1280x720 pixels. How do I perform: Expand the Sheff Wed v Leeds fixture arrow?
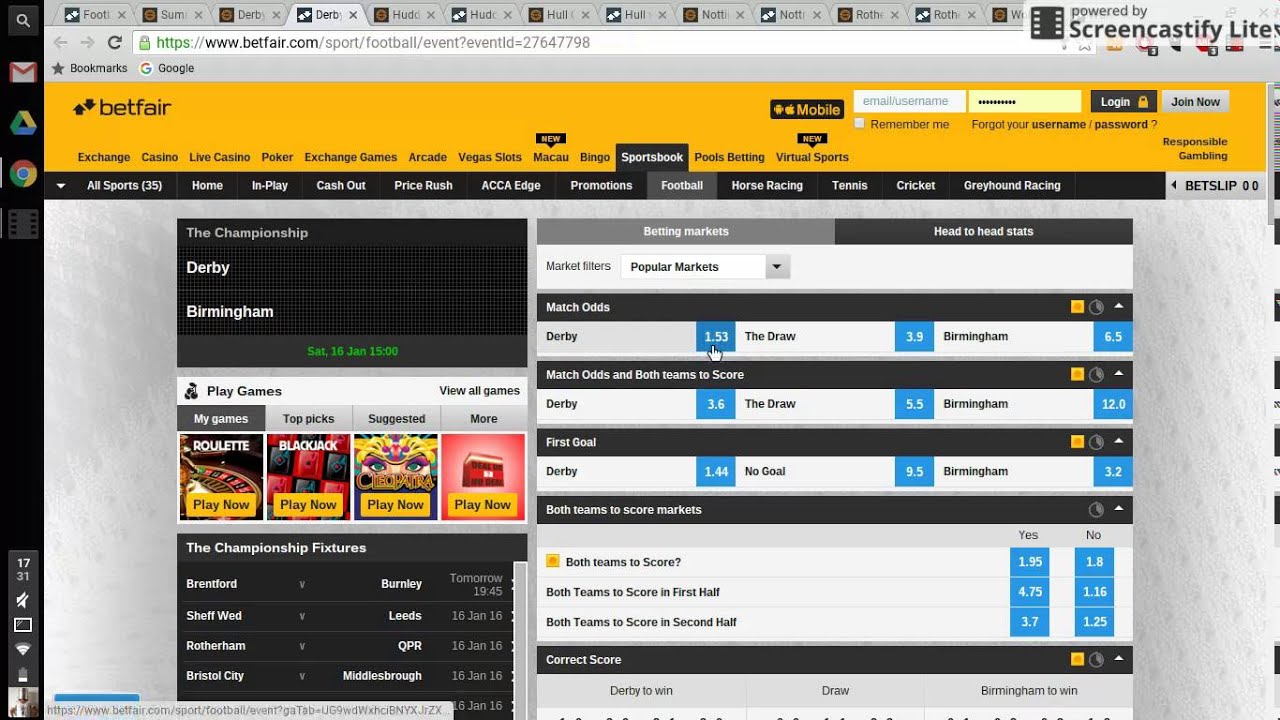pos(513,616)
